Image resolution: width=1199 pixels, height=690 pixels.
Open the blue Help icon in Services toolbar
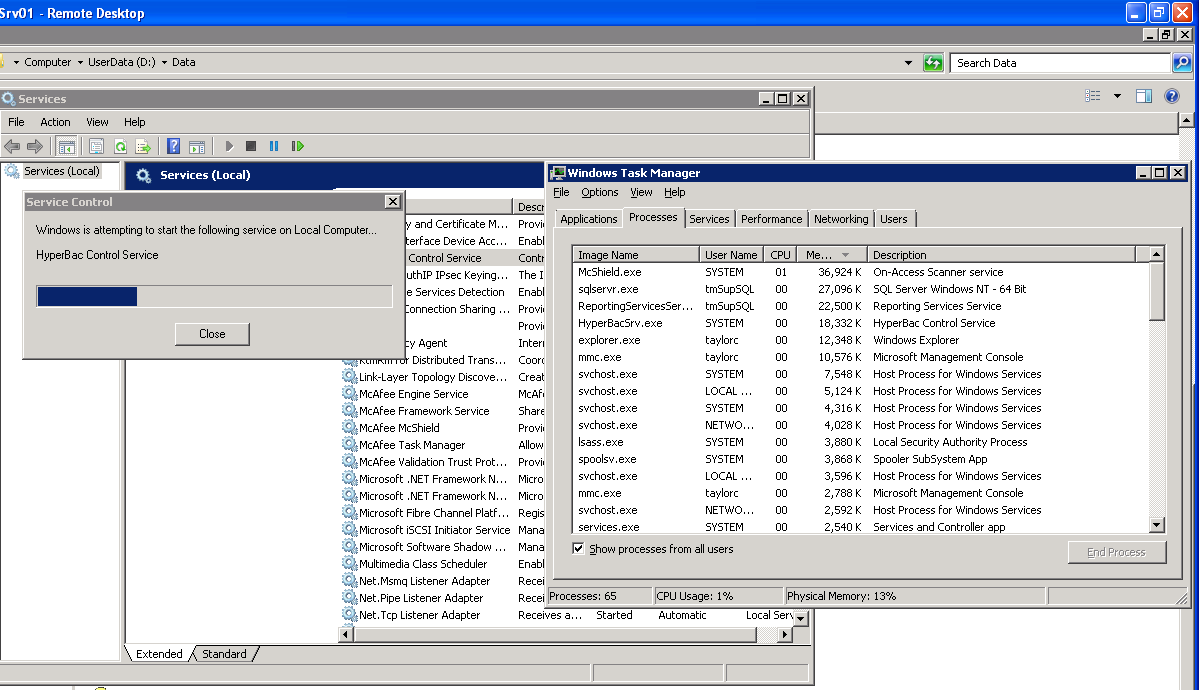pos(173,146)
